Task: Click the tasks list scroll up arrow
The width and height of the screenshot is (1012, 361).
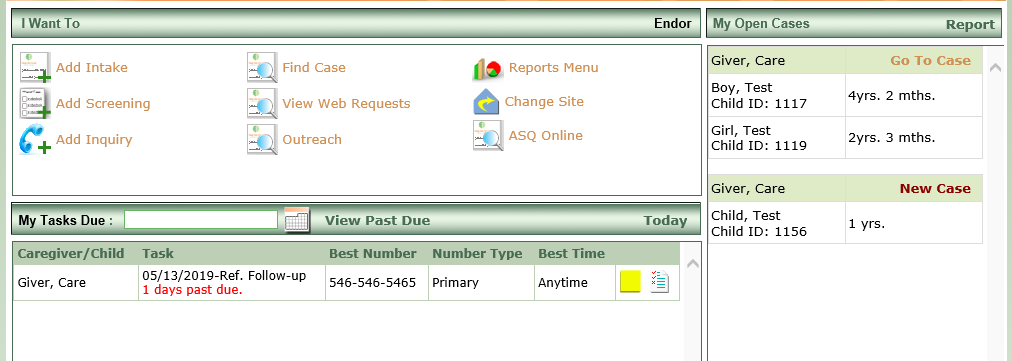Action: tap(692, 263)
